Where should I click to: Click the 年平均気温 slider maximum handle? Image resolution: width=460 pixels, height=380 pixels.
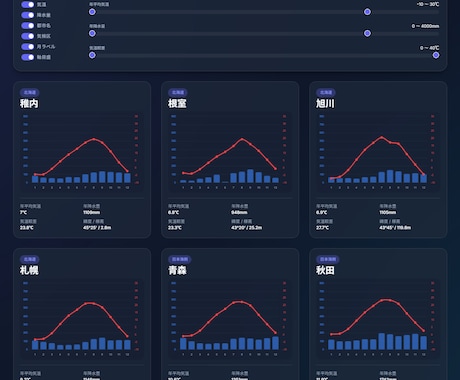[367, 12]
